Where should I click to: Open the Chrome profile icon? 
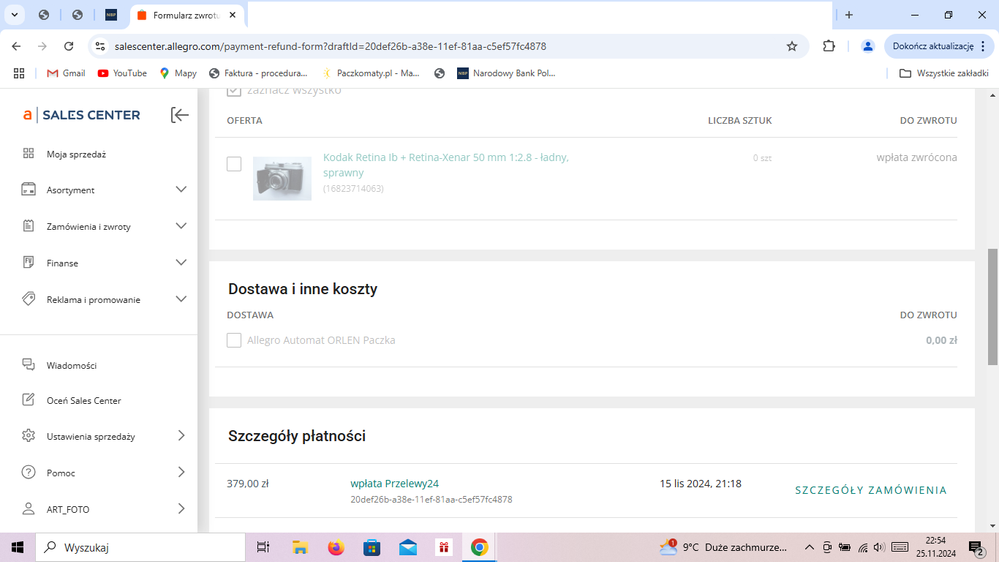coord(868,46)
